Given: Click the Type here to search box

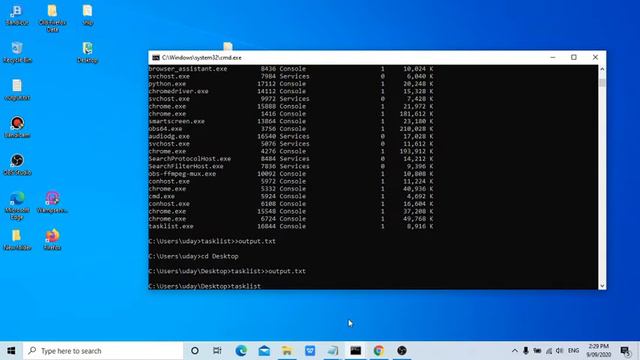Looking at the screenshot, I should (103, 351).
